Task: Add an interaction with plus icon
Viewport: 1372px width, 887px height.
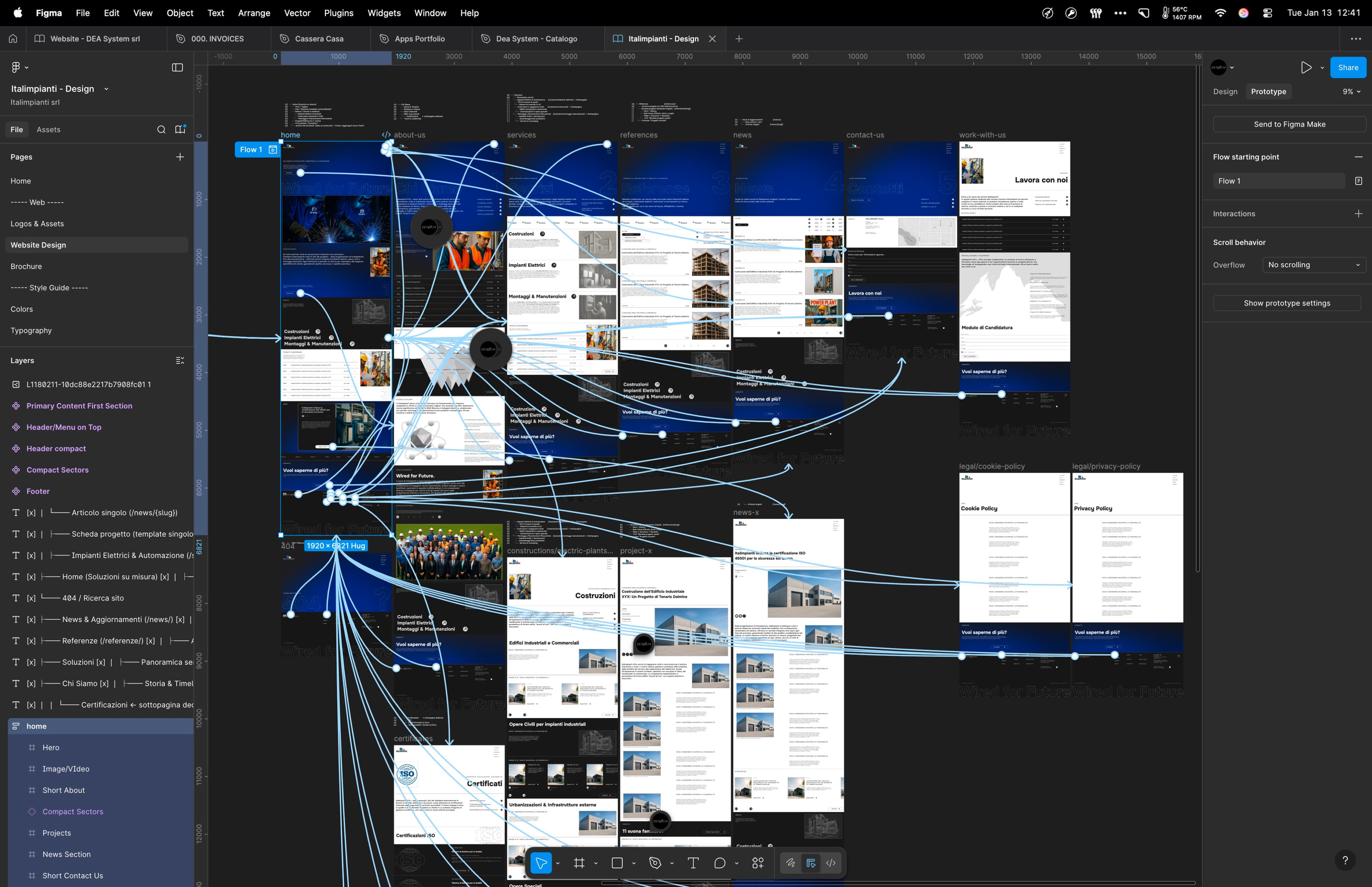Action: [1358, 214]
